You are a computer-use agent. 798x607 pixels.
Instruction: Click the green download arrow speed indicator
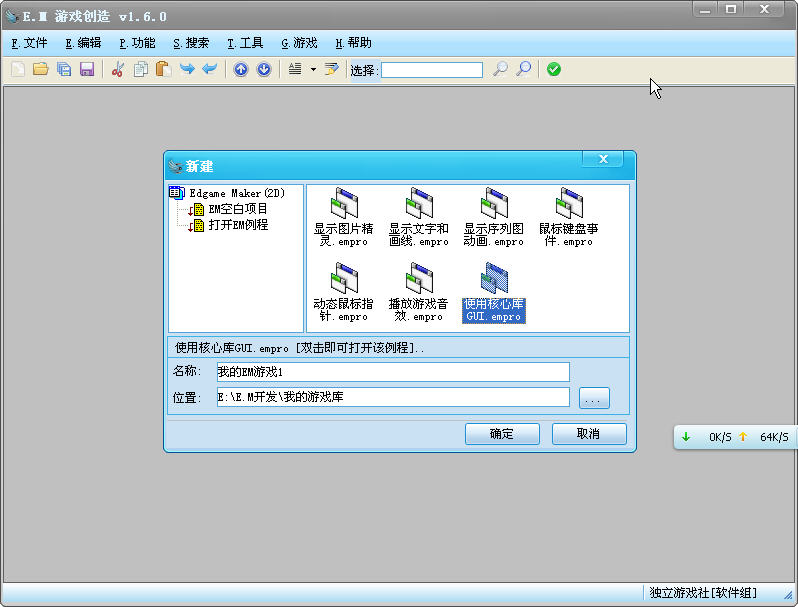686,437
